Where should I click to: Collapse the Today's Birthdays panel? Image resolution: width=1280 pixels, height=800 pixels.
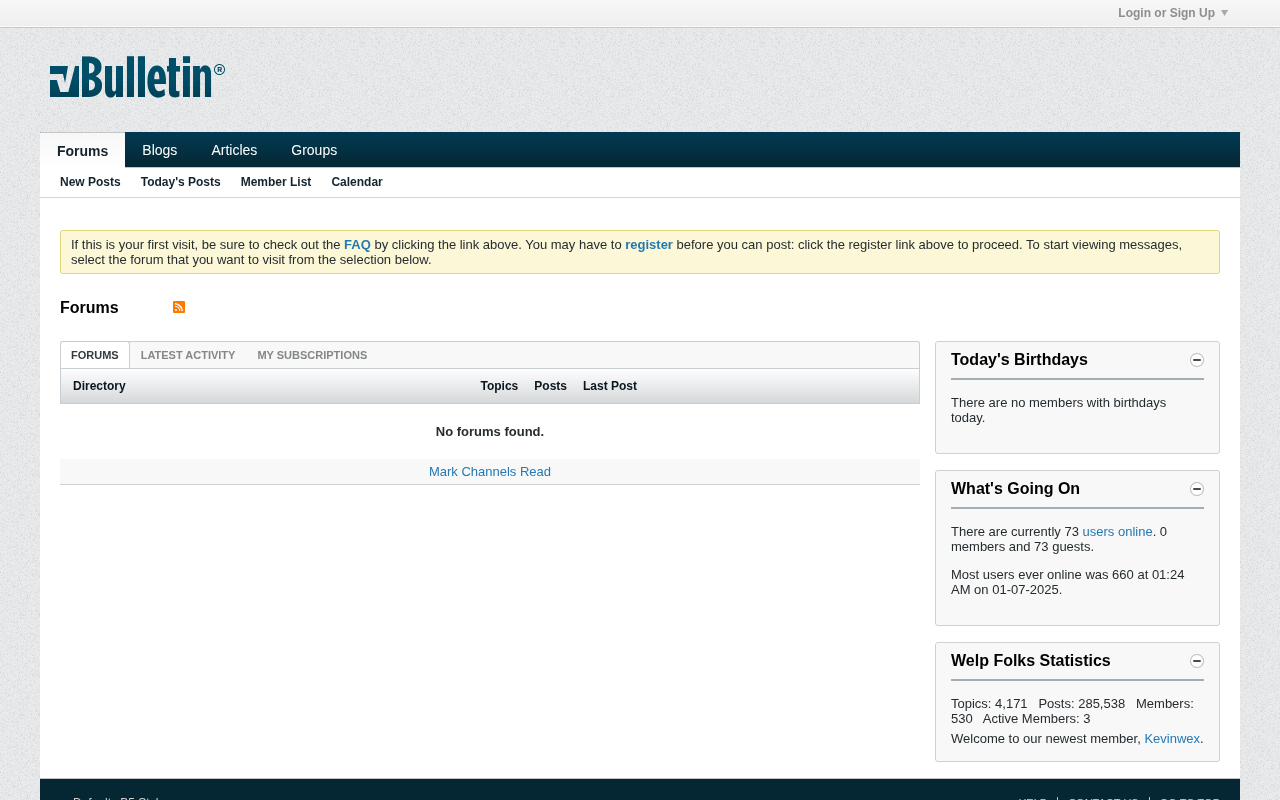click(1197, 360)
